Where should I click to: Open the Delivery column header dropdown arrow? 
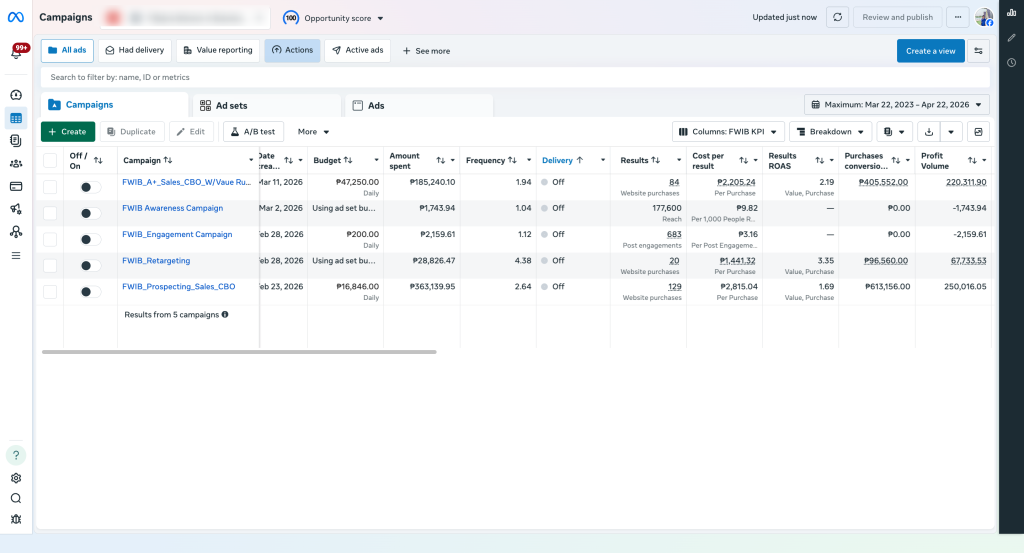click(x=603, y=161)
